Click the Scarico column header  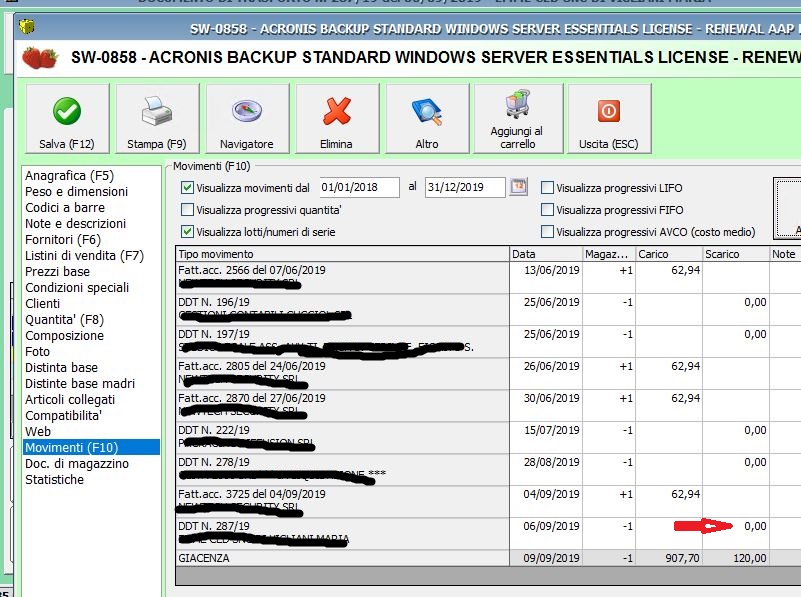(736, 254)
